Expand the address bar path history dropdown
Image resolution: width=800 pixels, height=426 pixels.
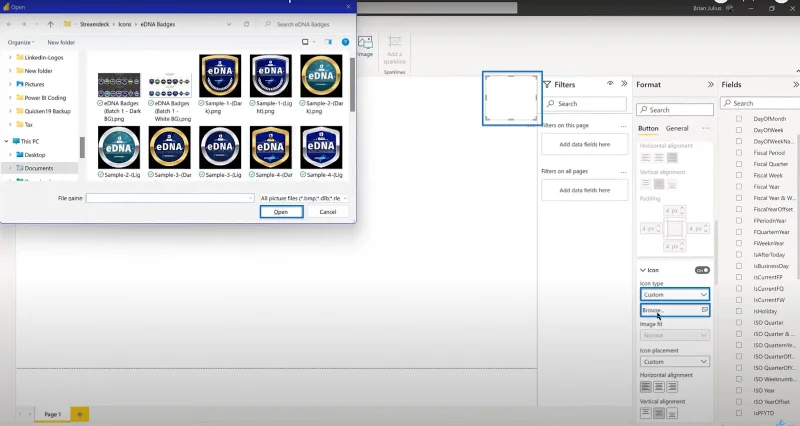(x=229, y=24)
